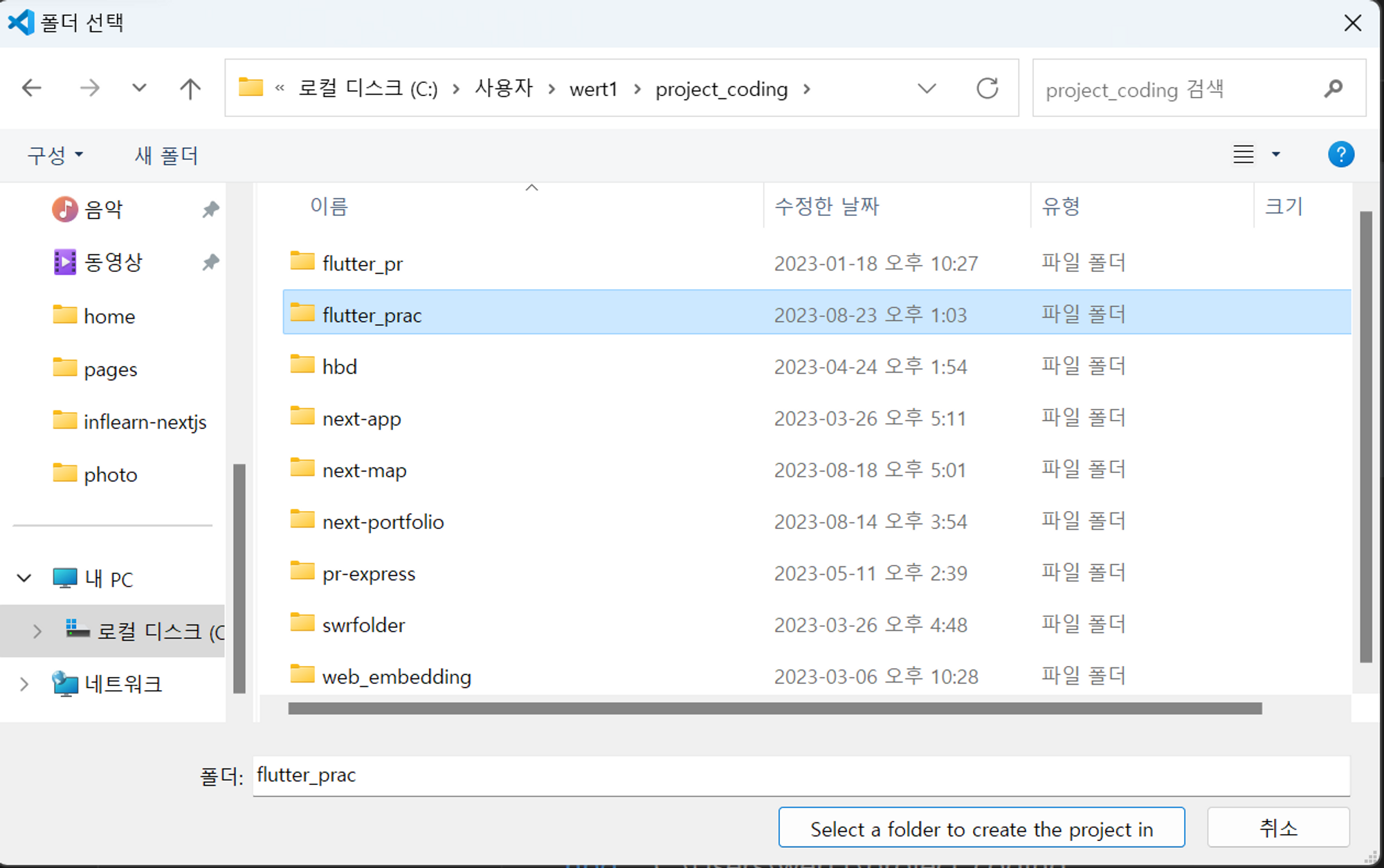Click 파일 폴더 type of hbd row
This screenshot has height=868, width=1384.
1084,367
